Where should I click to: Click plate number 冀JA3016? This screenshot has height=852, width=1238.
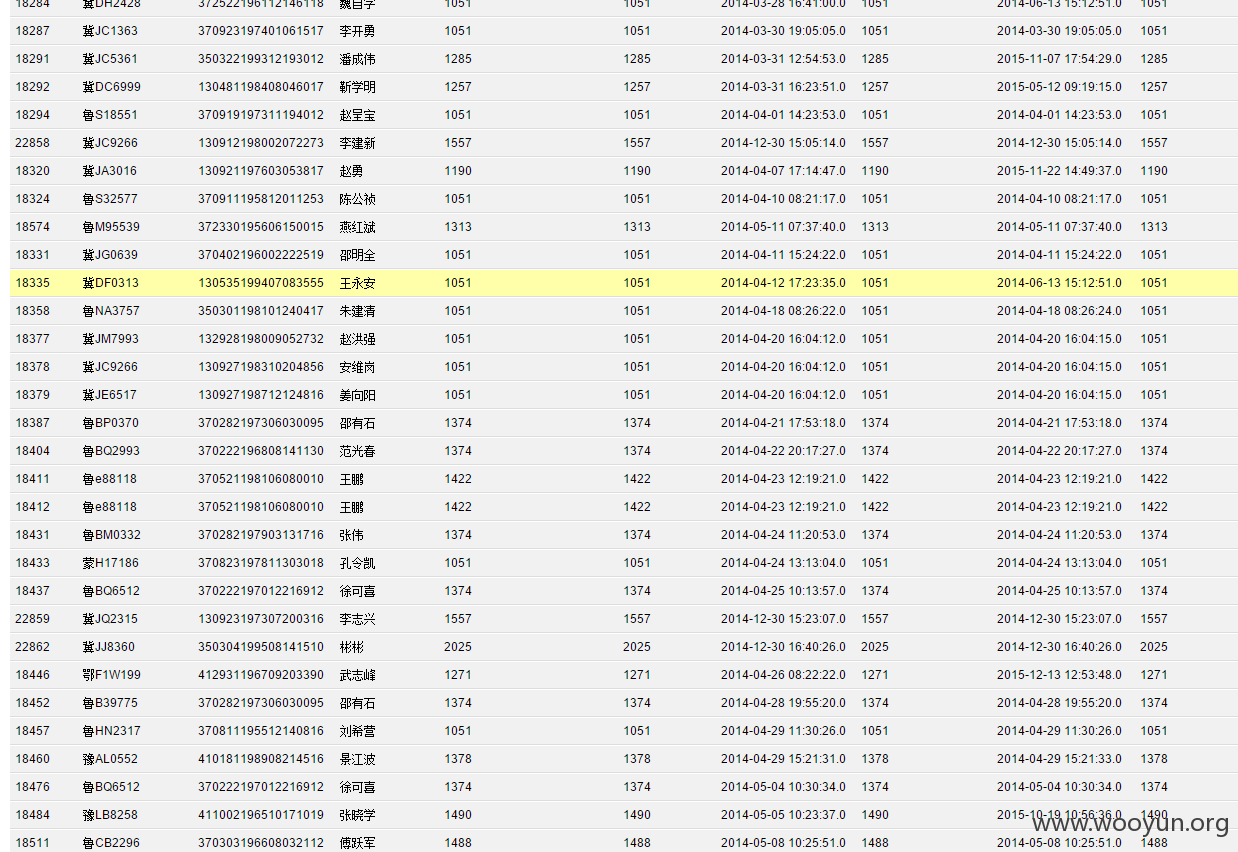pos(110,171)
